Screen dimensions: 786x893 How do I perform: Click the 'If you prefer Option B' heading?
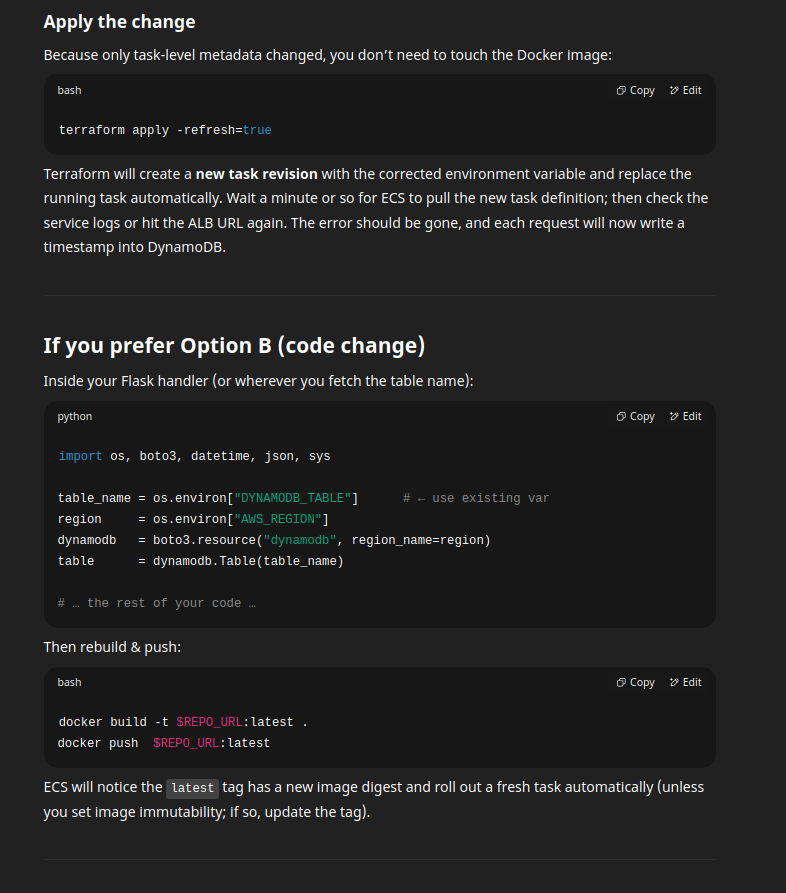click(234, 346)
